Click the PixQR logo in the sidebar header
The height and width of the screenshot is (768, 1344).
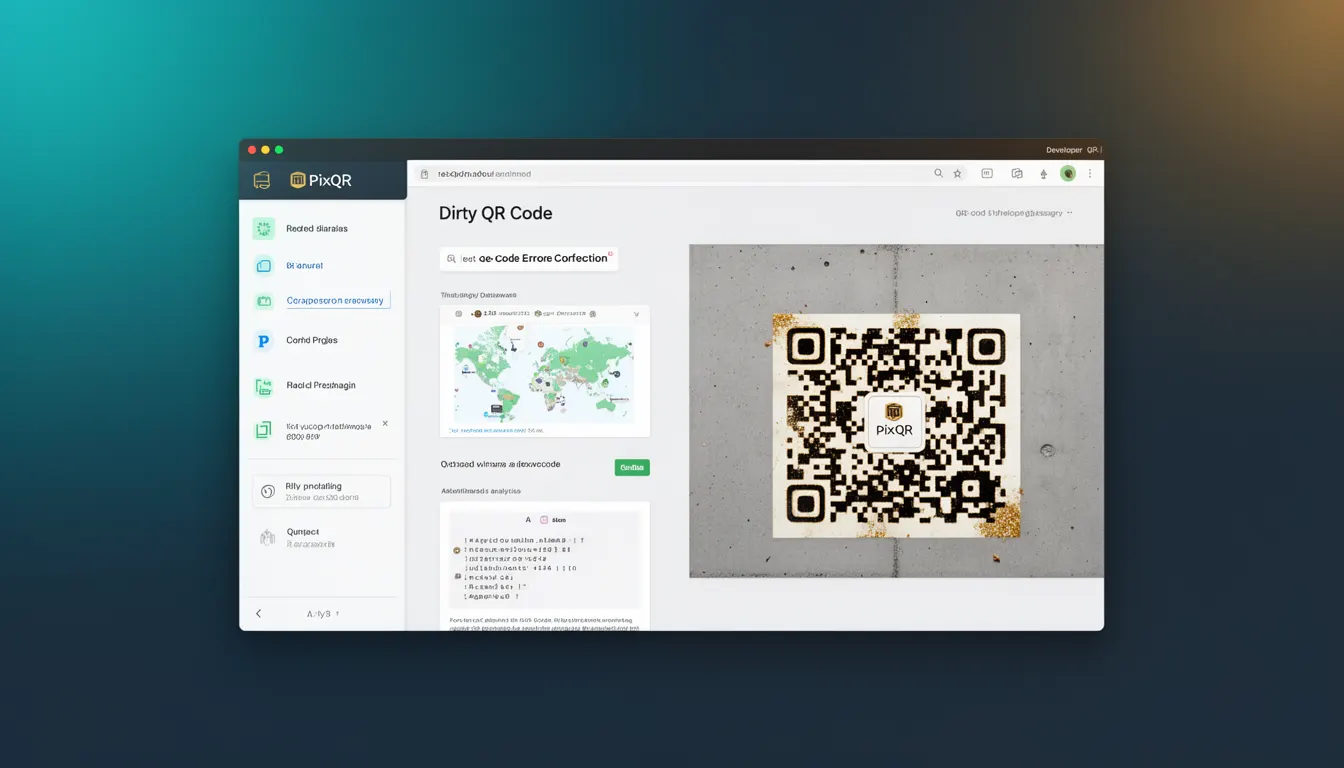[321, 181]
